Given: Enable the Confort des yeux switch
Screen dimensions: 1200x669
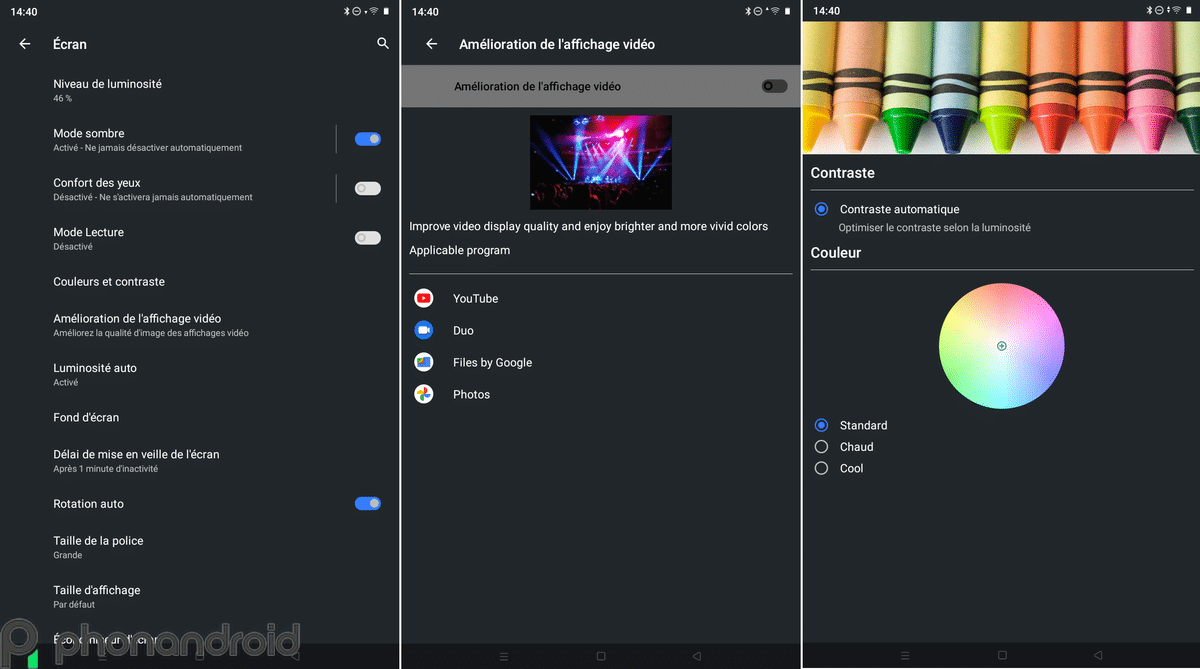Looking at the screenshot, I should [x=368, y=188].
